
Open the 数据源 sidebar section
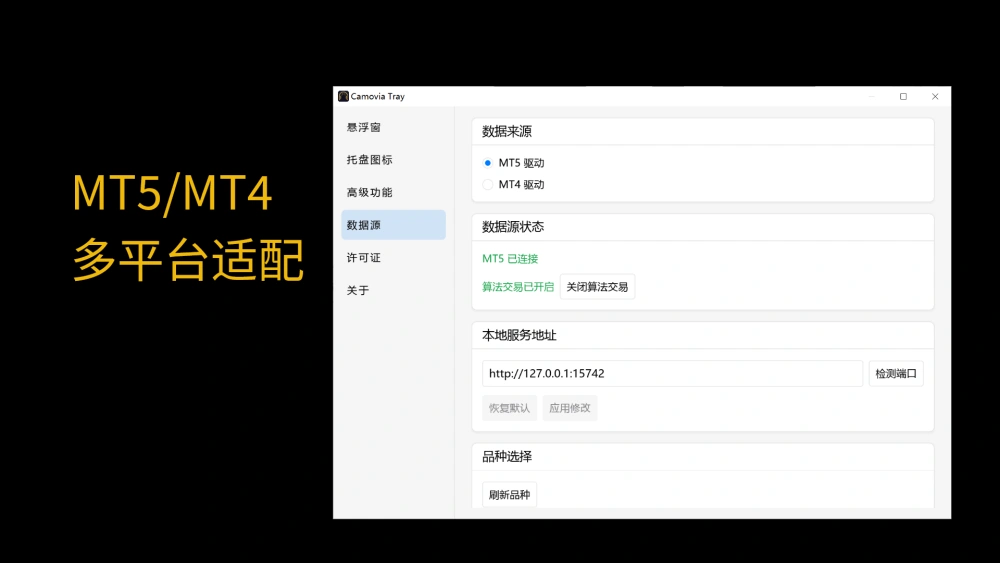tap(393, 225)
